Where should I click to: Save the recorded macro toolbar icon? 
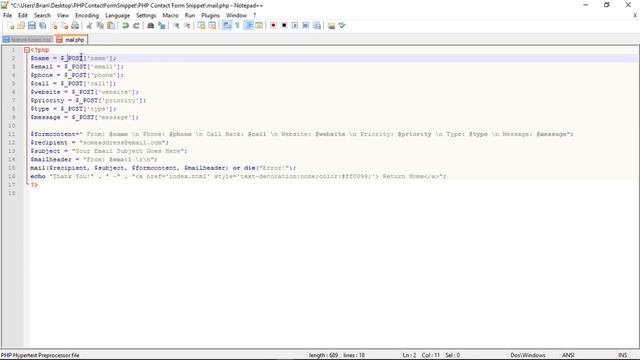[317, 26]
